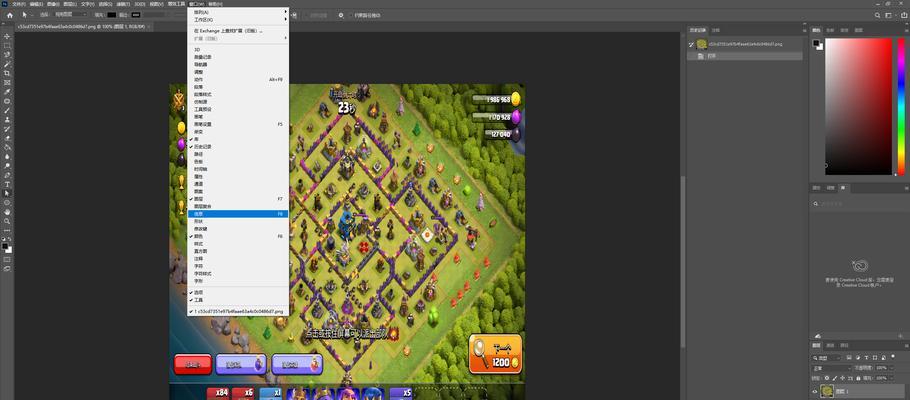This screenshot has height=400, width=910.
Task: Switch to the 路径 Paths panel tab
Action: click(x=844, y=345)
